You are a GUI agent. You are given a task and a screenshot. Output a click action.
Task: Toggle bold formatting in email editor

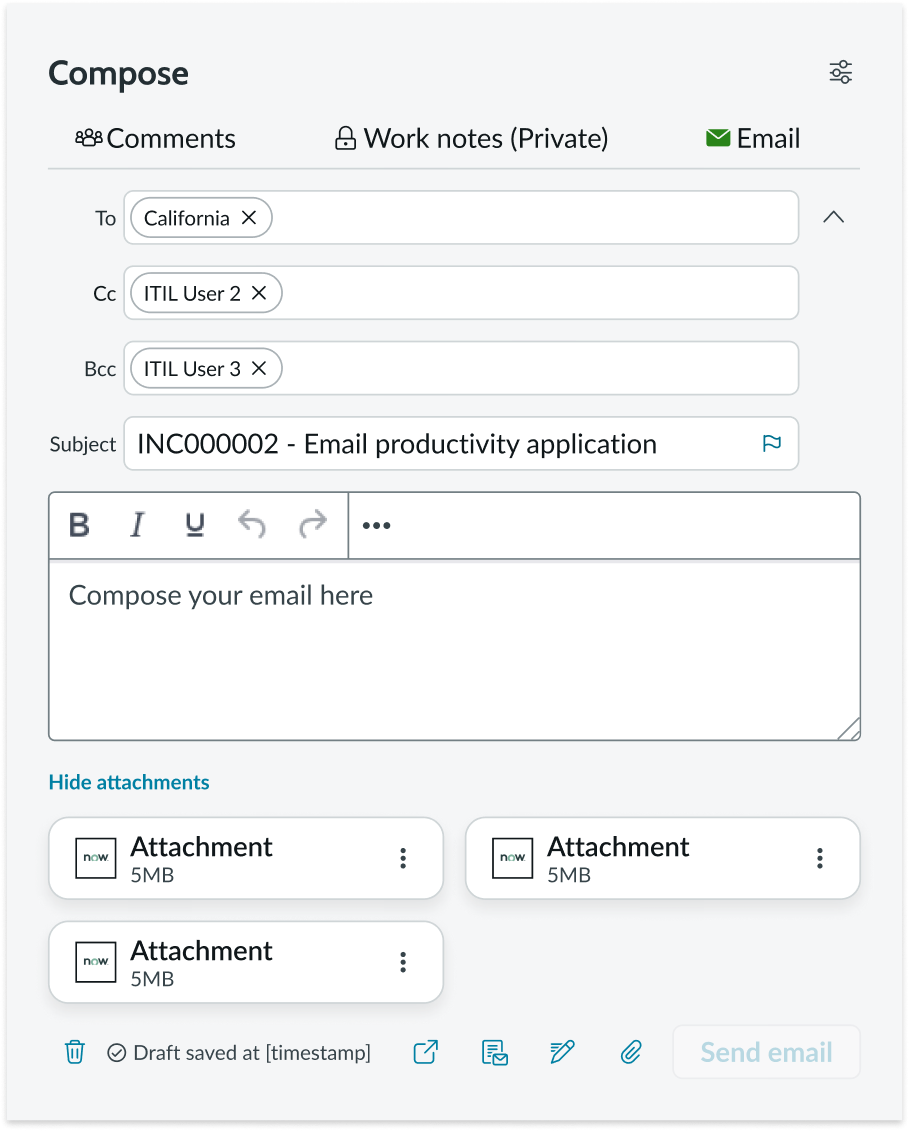coord(79,524)
